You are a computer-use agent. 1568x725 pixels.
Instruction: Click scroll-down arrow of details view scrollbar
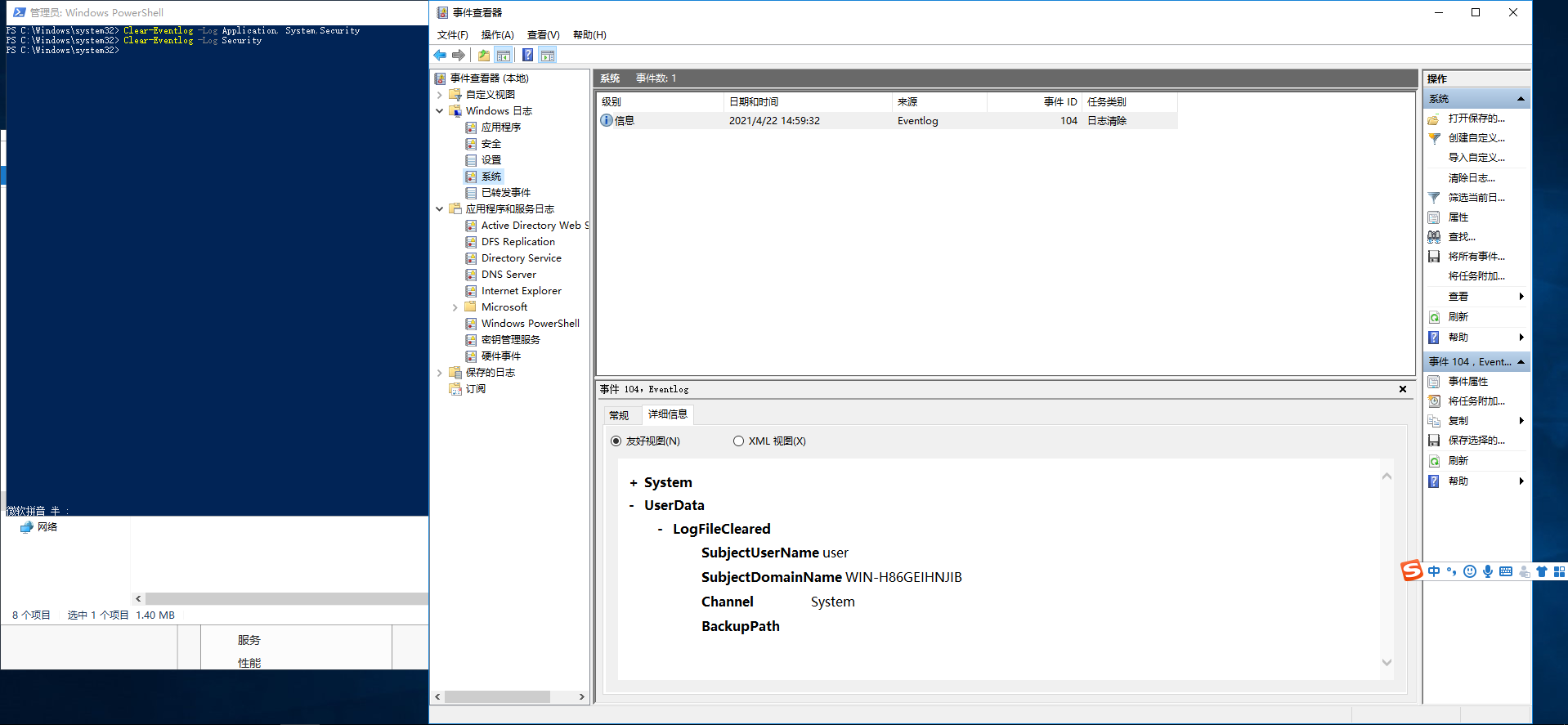tap(1387, 663)
